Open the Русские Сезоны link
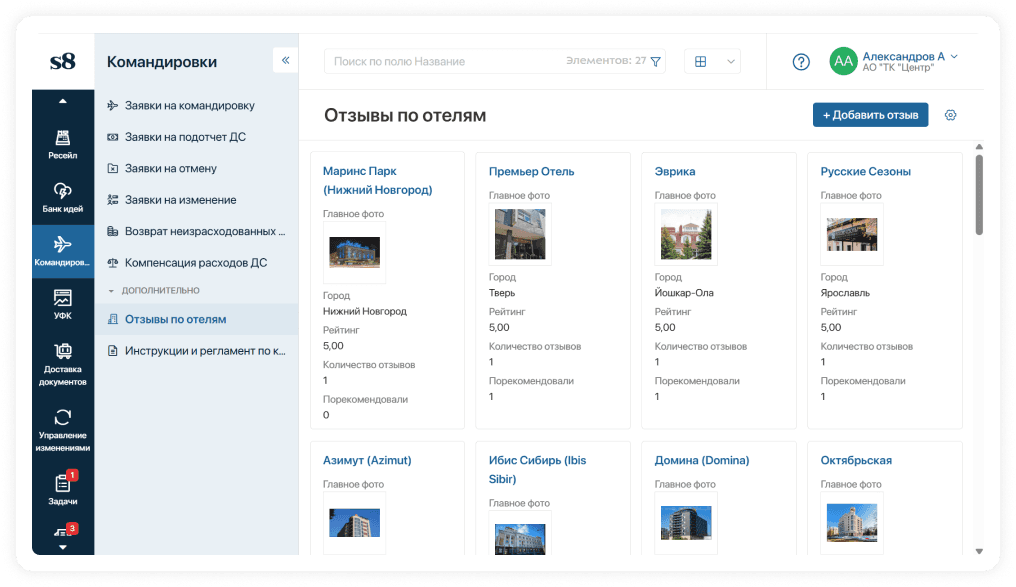Viewport: 1016px width, 587px height. (x=865, y=172)
